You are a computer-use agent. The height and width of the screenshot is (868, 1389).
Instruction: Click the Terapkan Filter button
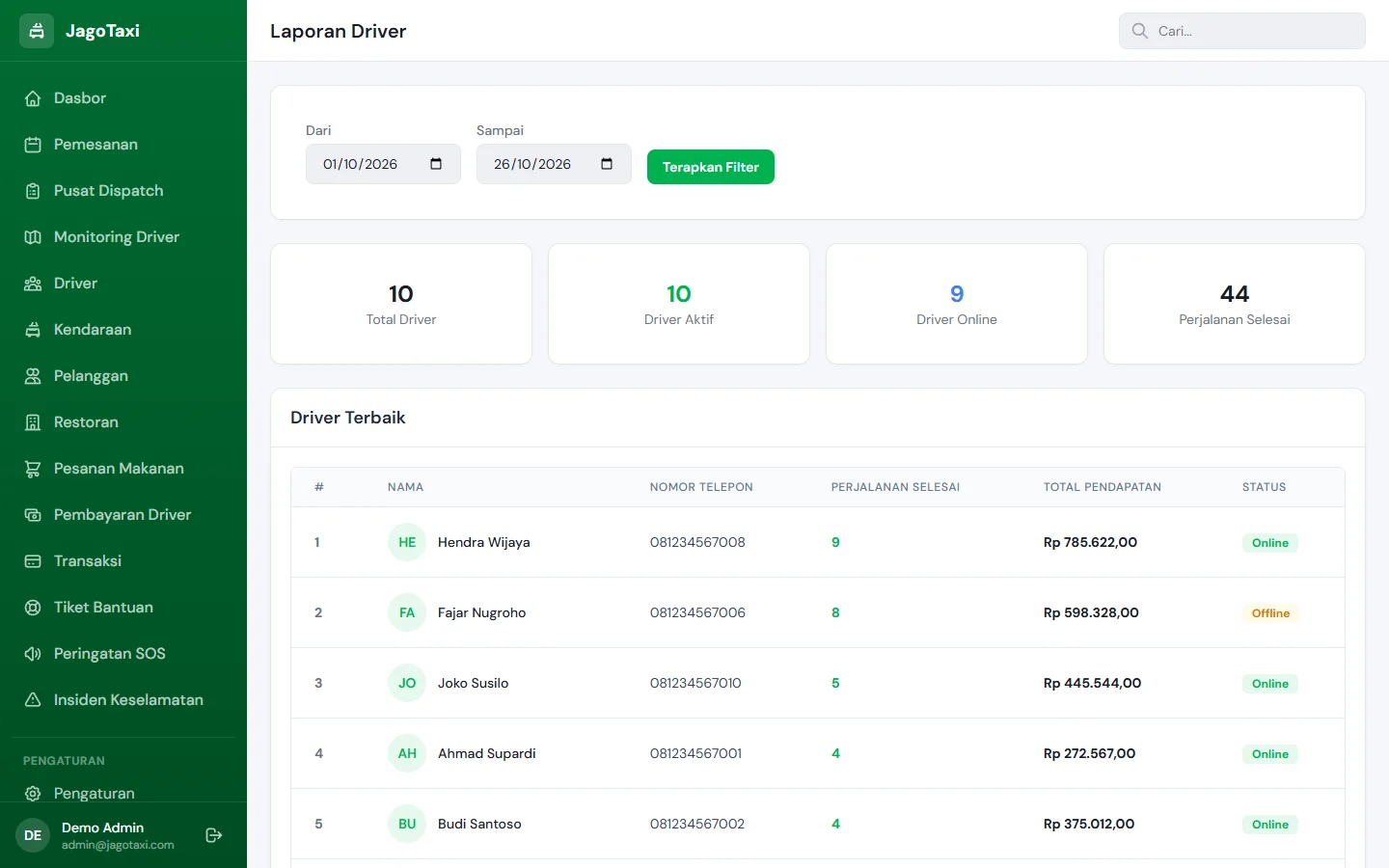pos(711,167)
